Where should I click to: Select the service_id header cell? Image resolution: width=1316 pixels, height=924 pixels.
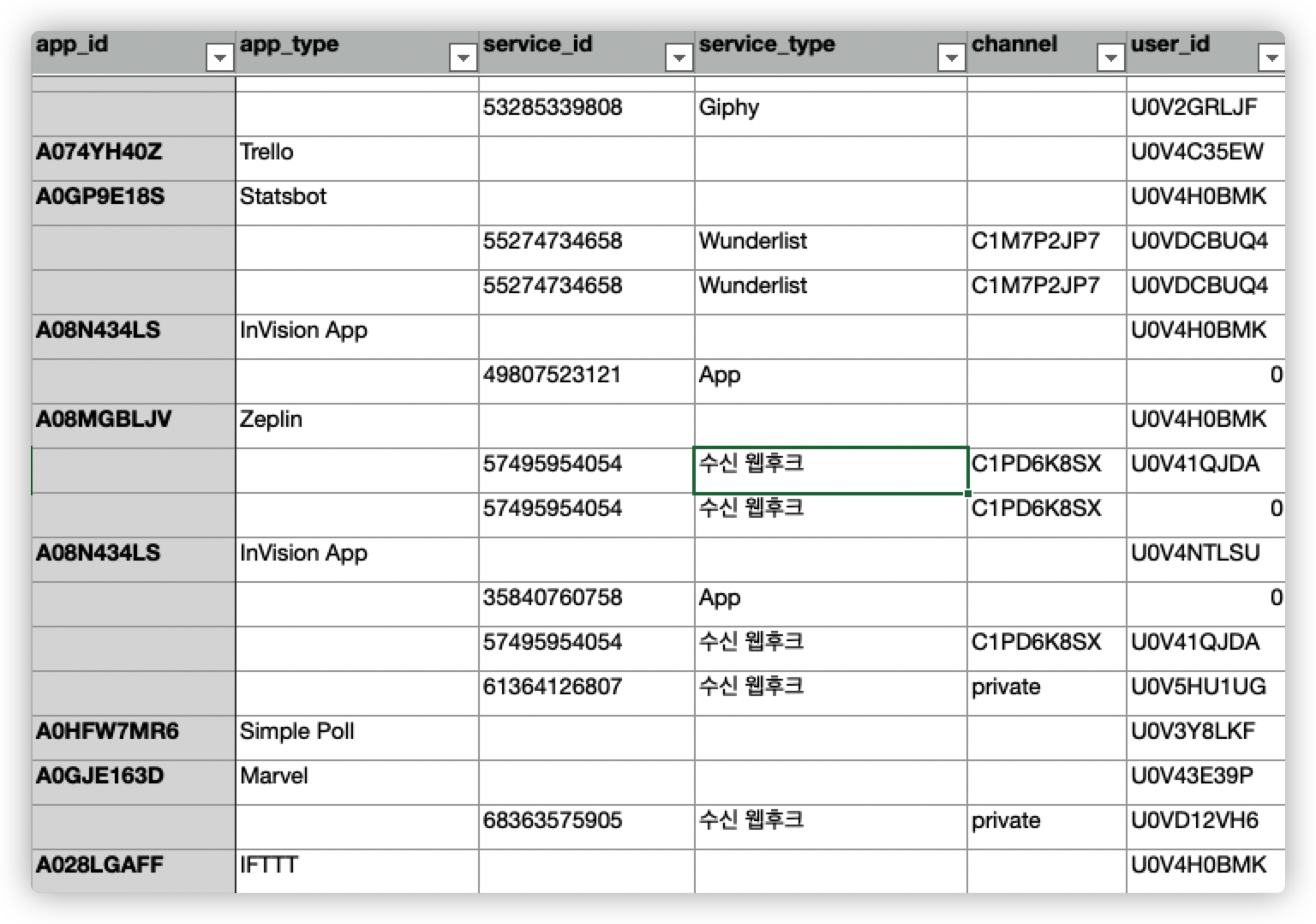tap(586, 52)
